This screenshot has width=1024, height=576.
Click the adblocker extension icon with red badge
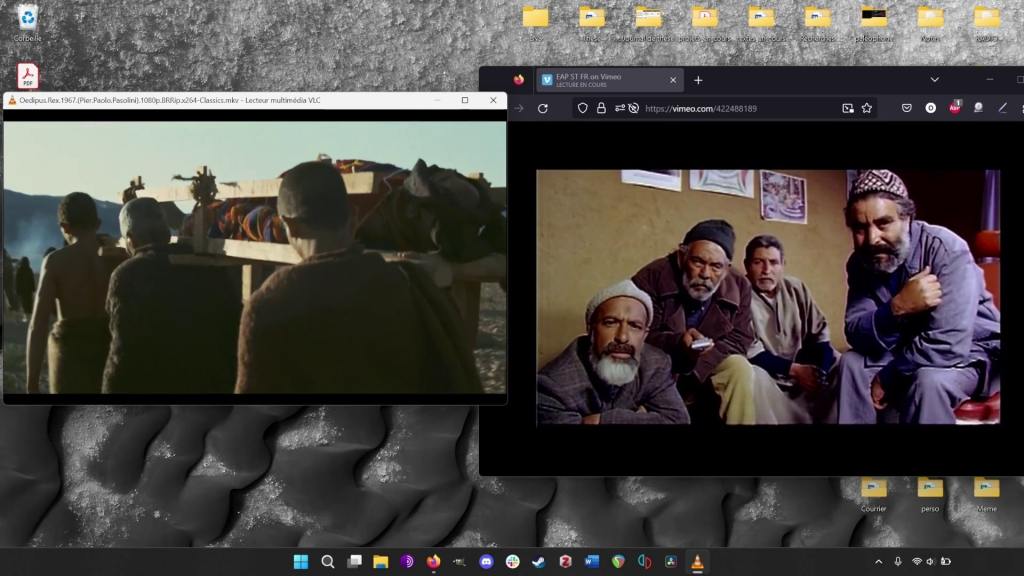click(954, 107)
